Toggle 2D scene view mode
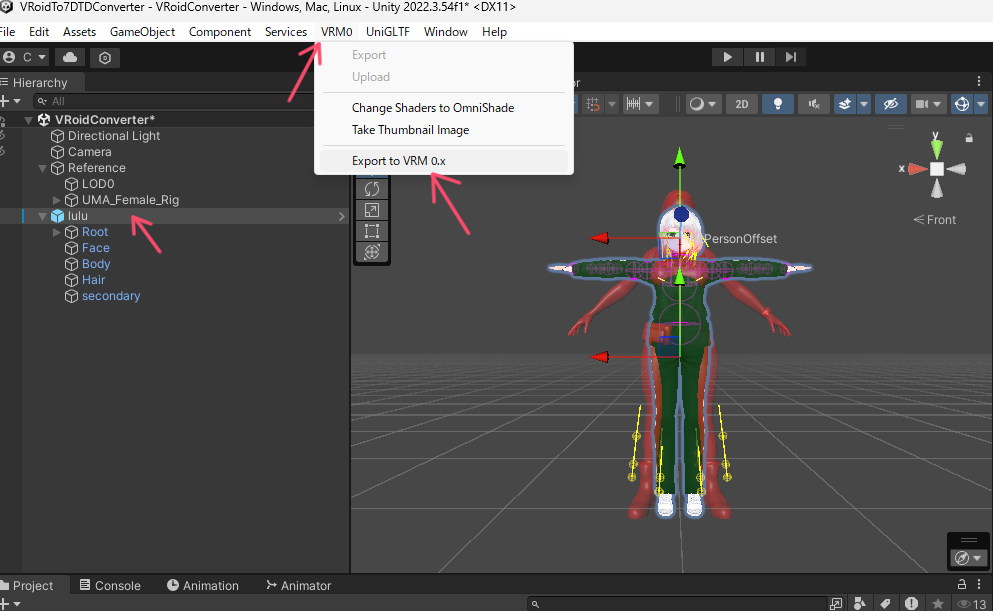 741,104
